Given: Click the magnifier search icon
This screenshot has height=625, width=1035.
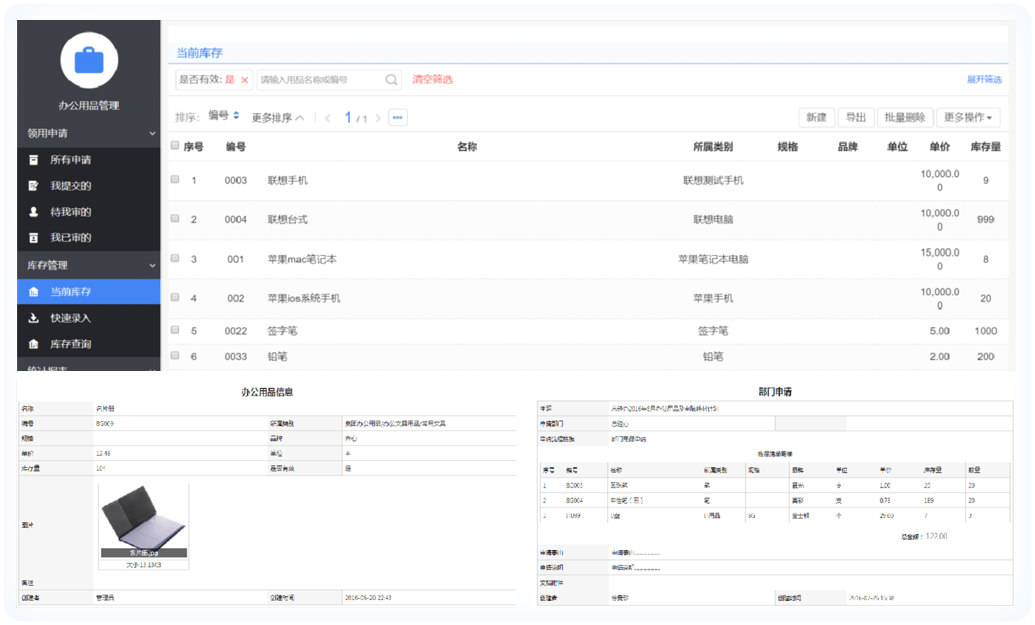Looking at the screenshot, I should pos(392,79).
